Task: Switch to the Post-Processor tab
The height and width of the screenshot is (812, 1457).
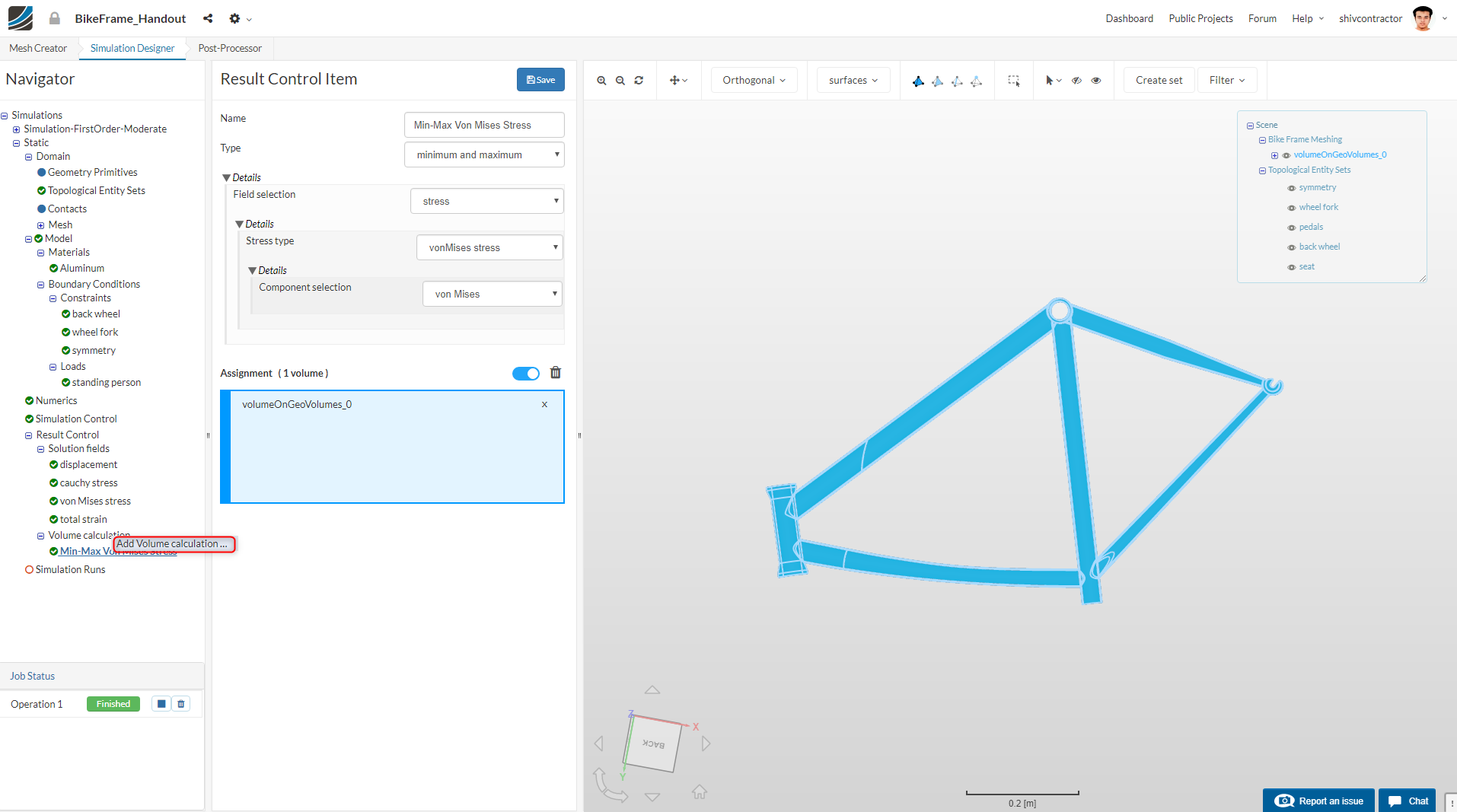Action: (230, 49)
